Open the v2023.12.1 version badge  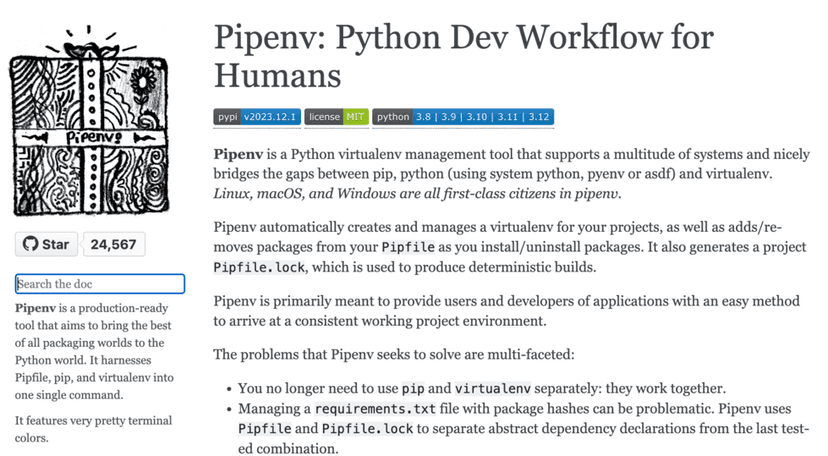pyautogui.click(x=271, y=117)
